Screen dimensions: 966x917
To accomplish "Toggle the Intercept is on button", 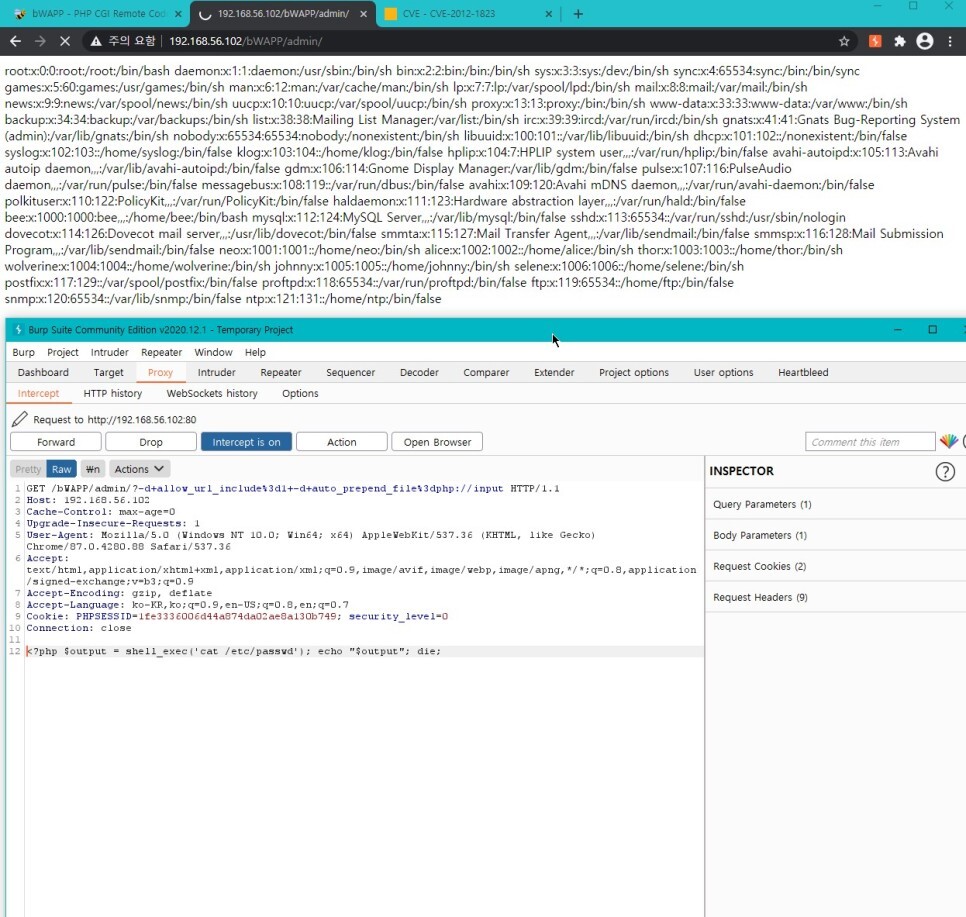I will pos(246,442).
